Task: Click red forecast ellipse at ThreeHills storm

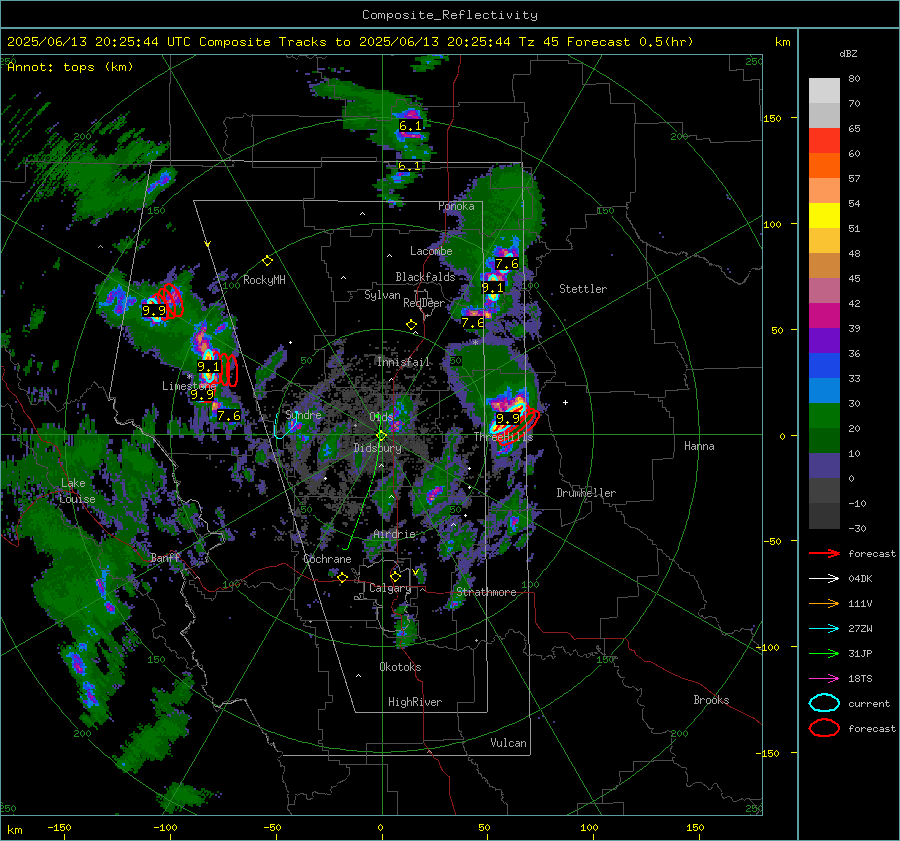Action: pos(520,427)
